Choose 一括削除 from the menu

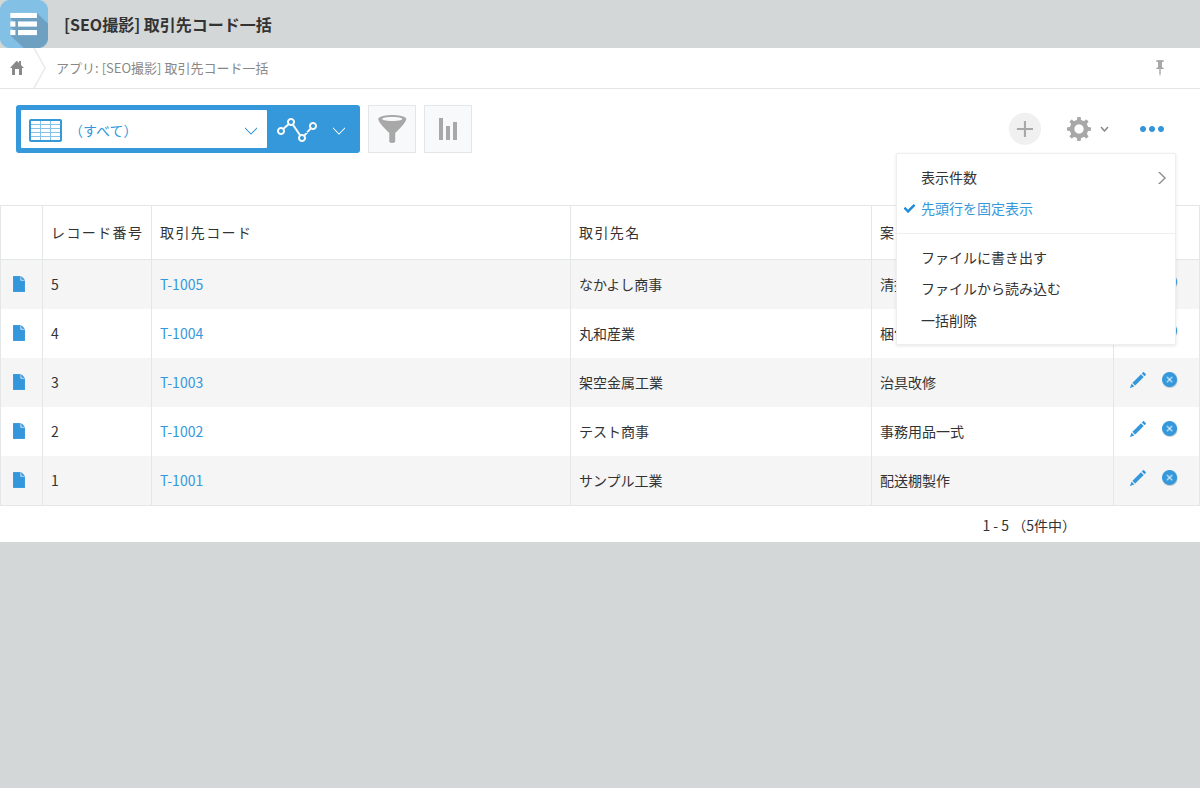tap(1036, 322)
